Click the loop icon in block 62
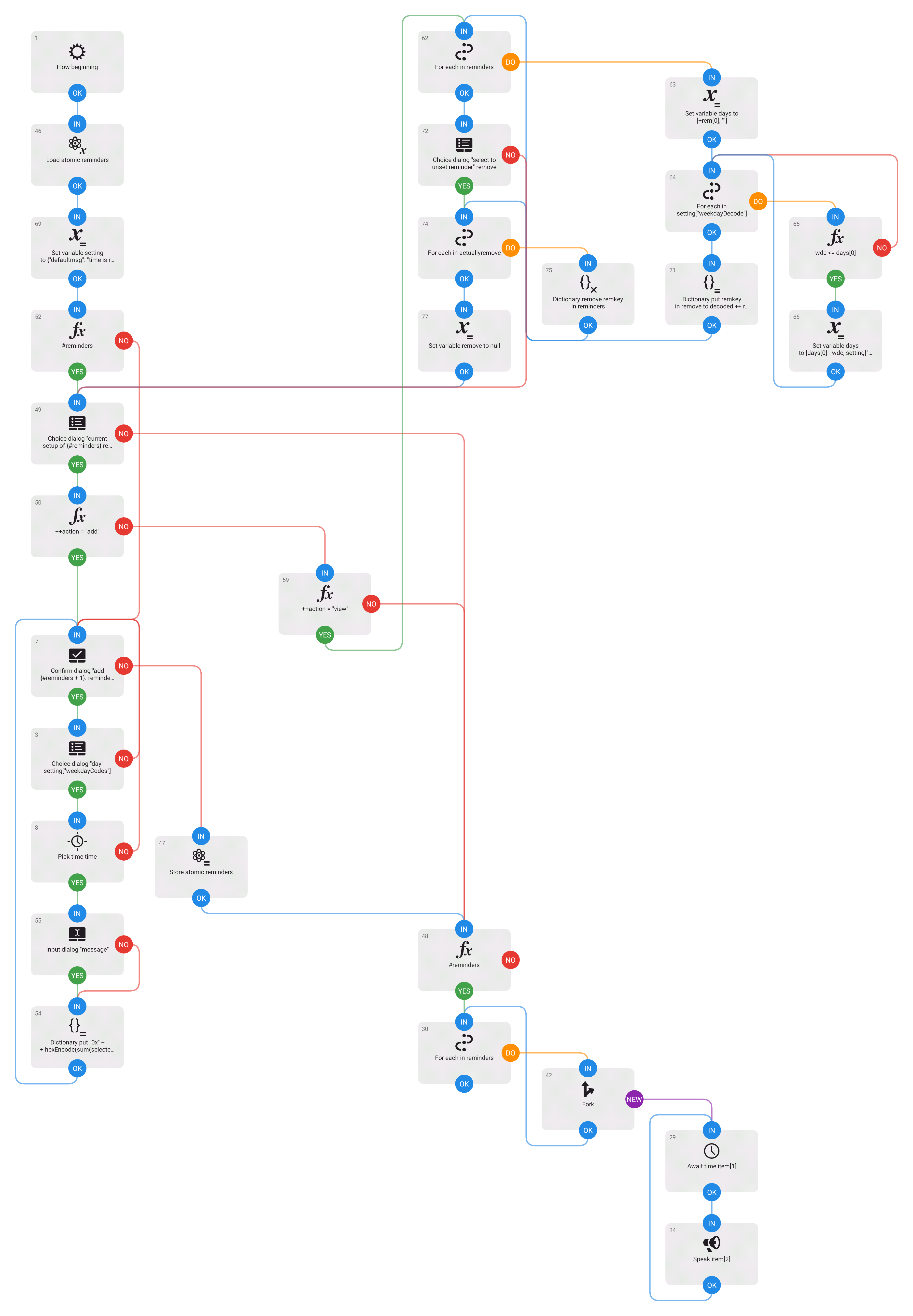 [464, 52]
